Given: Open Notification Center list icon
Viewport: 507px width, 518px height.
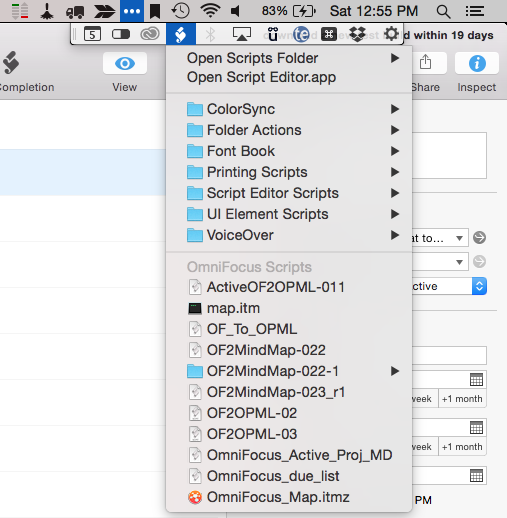Looking at the screenshot, I should [475, 11].
